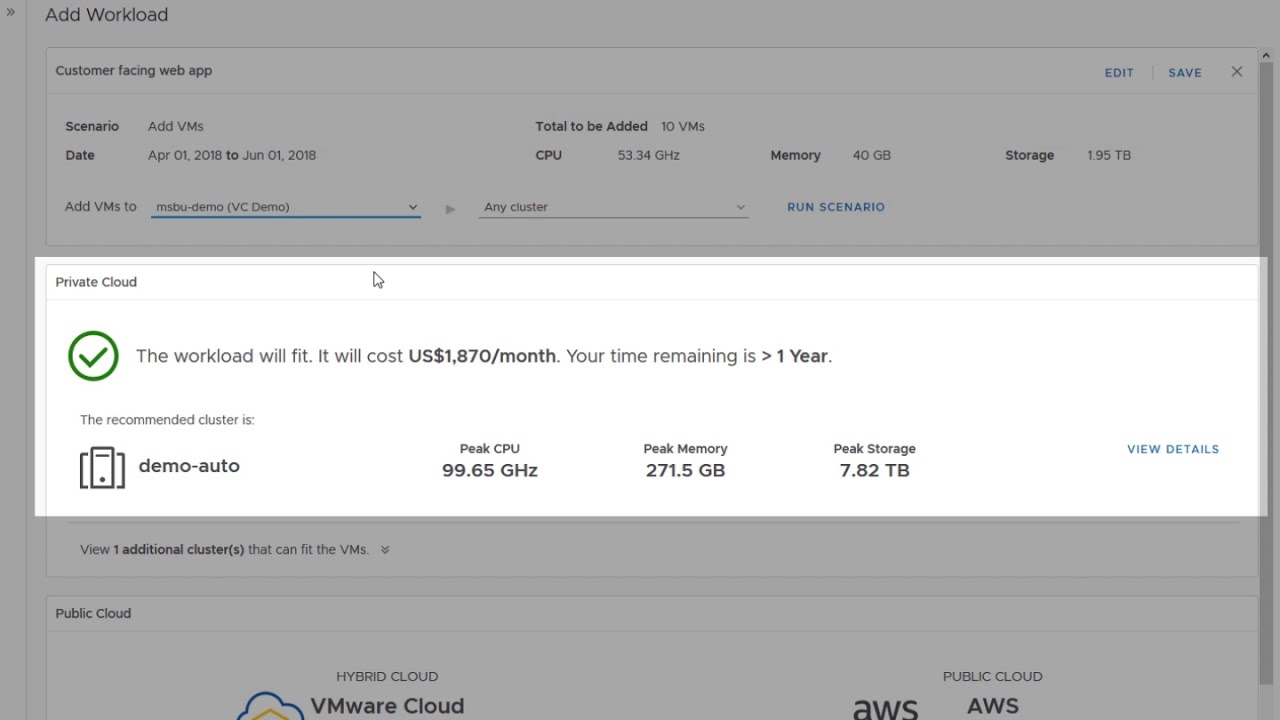Viewport: 1280px width, 720px height.
Task: Click the Customer facing web app title
Action: pyautogui.click(x=133, y=70)
